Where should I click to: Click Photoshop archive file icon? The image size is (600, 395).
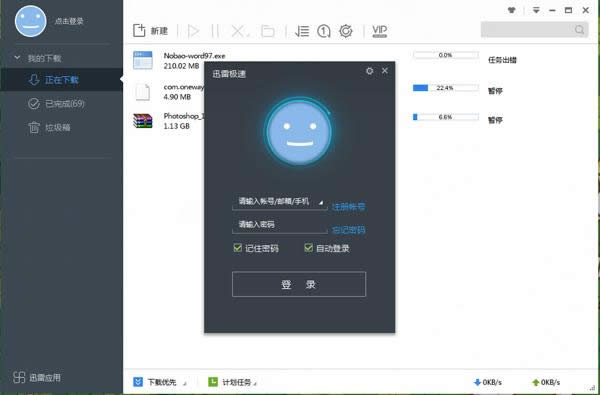pyautogui.click(x=143, y=121)
